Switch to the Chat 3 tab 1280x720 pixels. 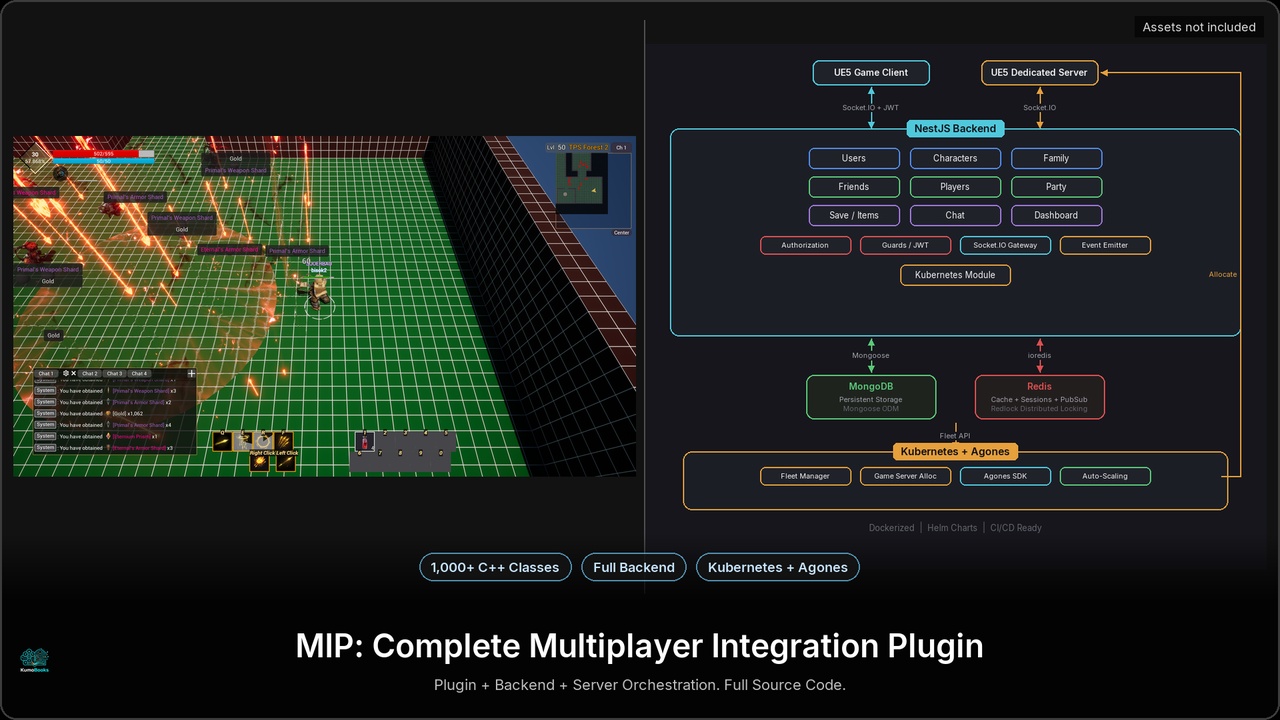pyautogui.click(x=115, y=373)
